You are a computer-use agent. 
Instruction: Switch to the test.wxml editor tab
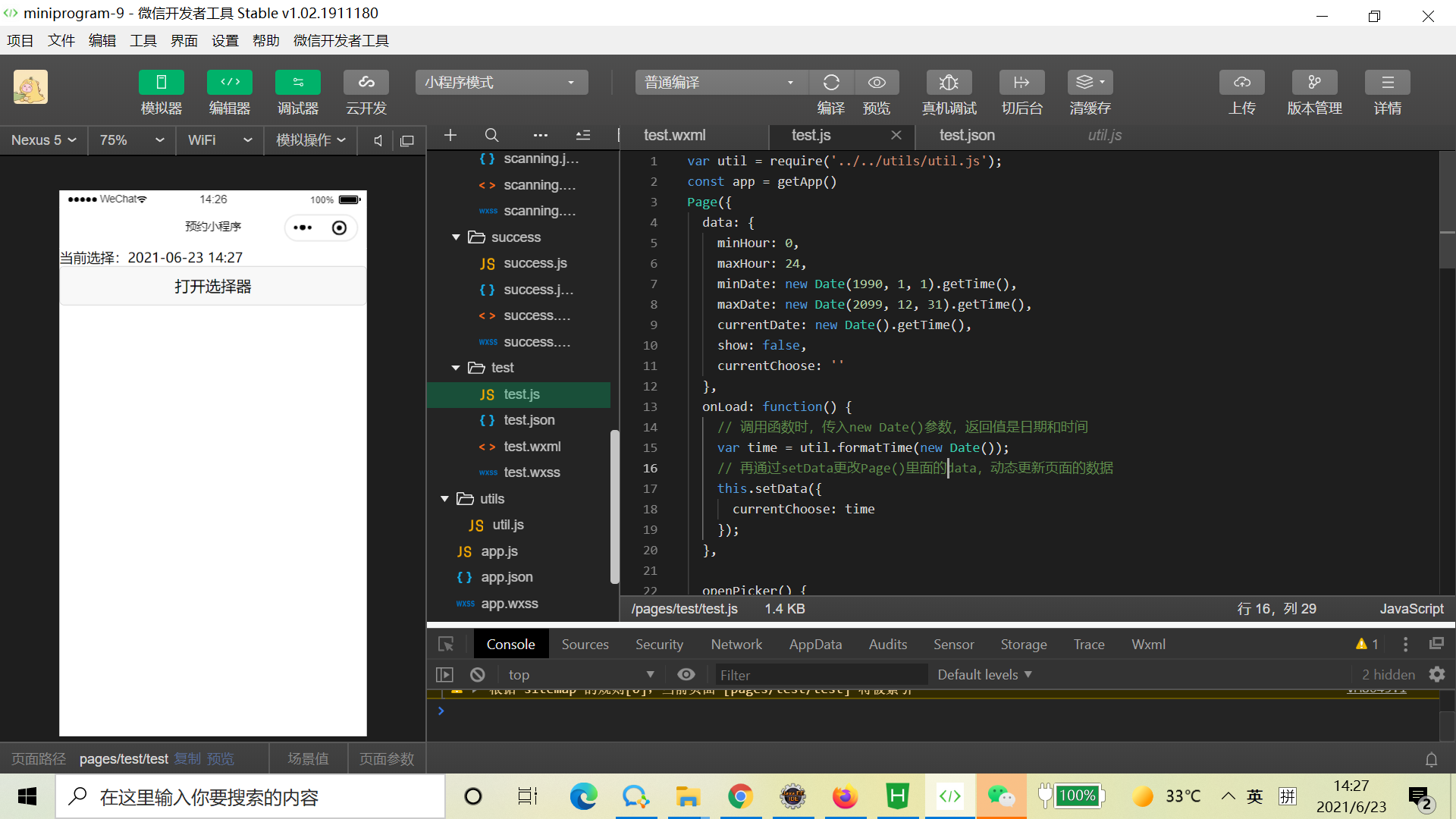[x=674, y=135]
